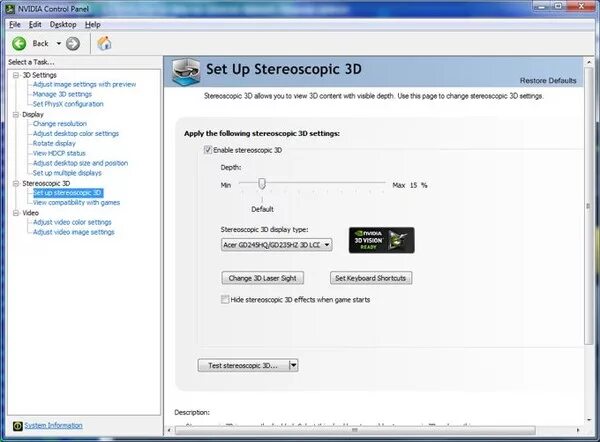Image resolution: width=600 pixels, height=442 pixels.
Task: Click the scroll up arrow
Action: [589, 62]
